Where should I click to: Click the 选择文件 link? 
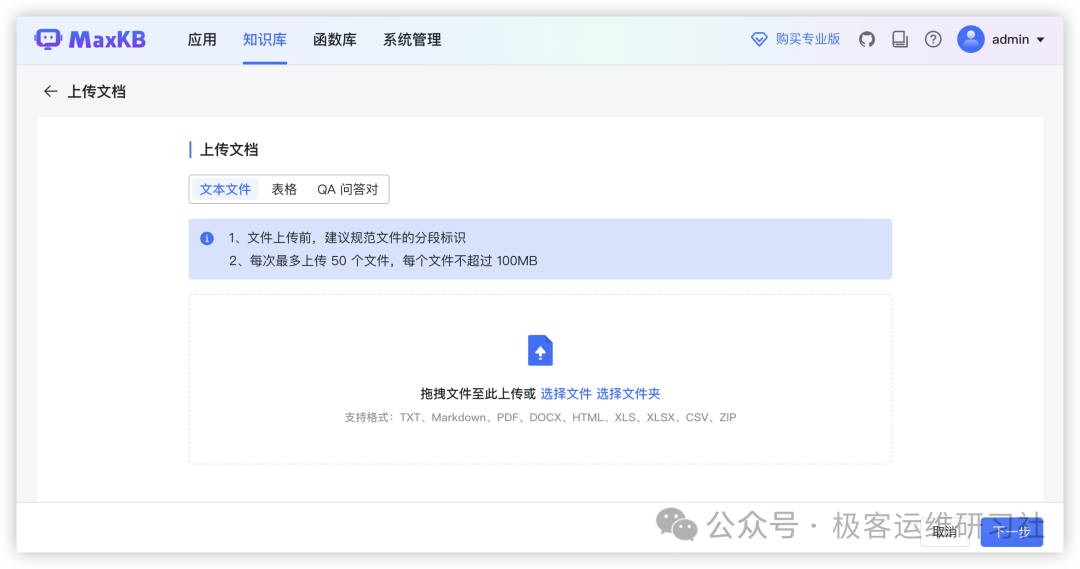click(566, 394)
